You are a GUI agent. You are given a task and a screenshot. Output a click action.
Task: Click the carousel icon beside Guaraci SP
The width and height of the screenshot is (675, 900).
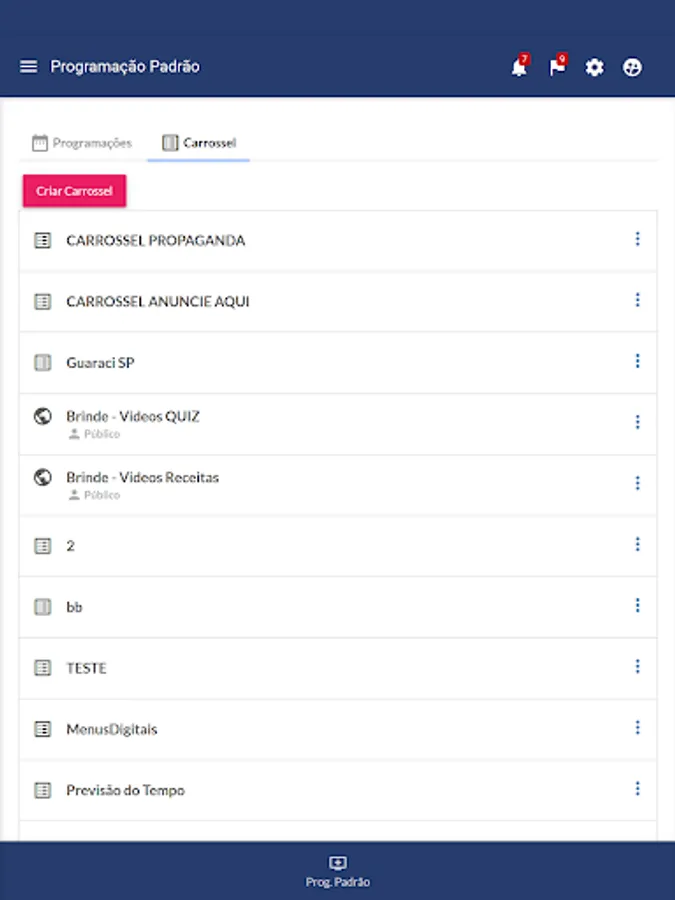[42, 363]
